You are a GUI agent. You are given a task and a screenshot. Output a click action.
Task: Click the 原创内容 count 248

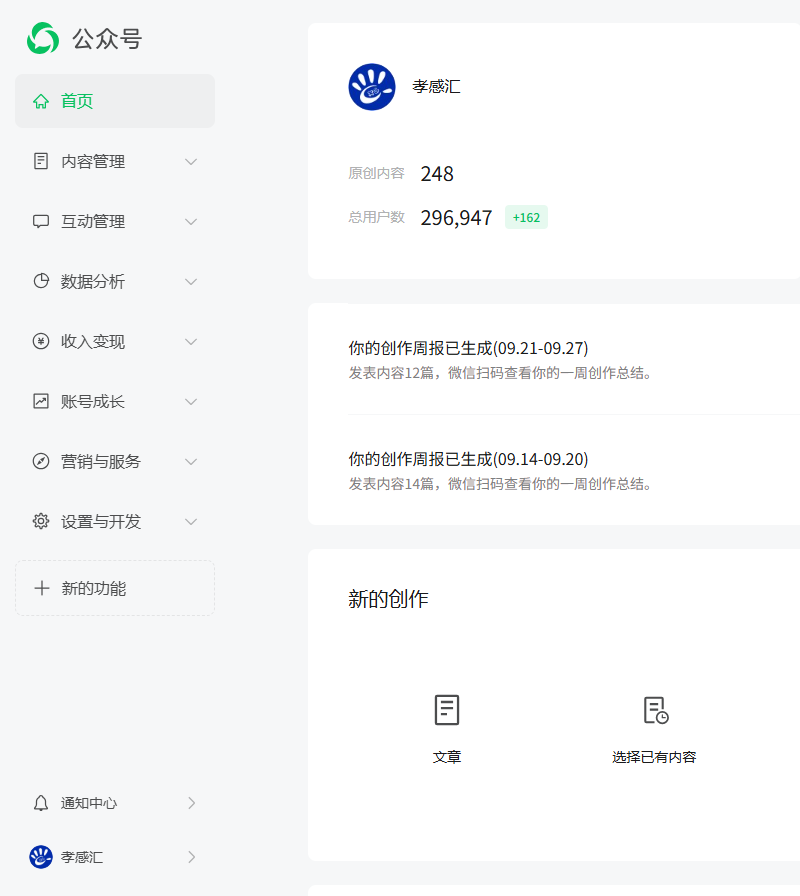[437, 174]
